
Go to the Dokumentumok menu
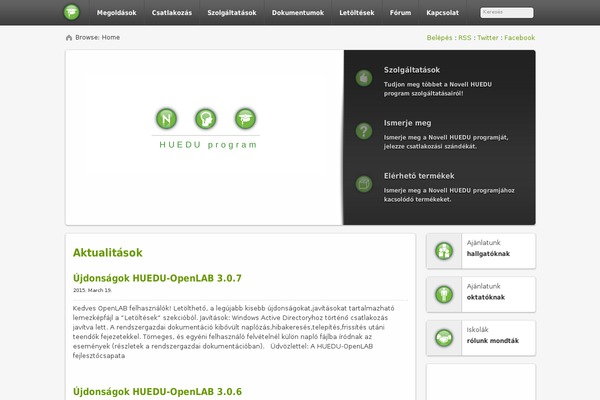(298, 13)
